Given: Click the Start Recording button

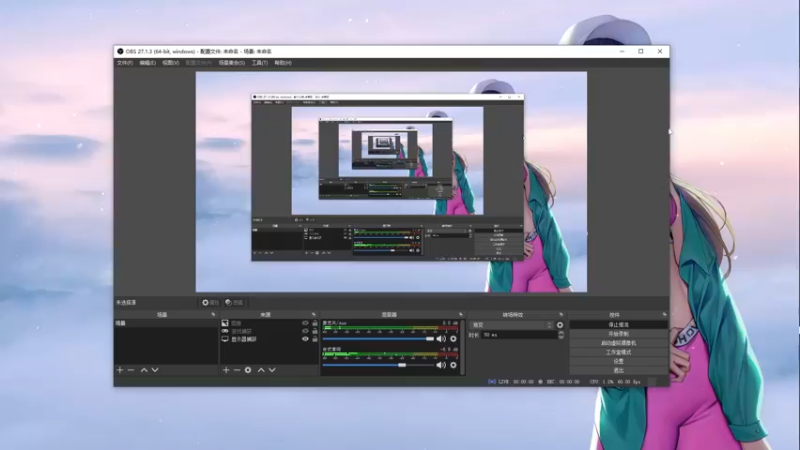Looking at the screenshot, I should pos(618,334).
